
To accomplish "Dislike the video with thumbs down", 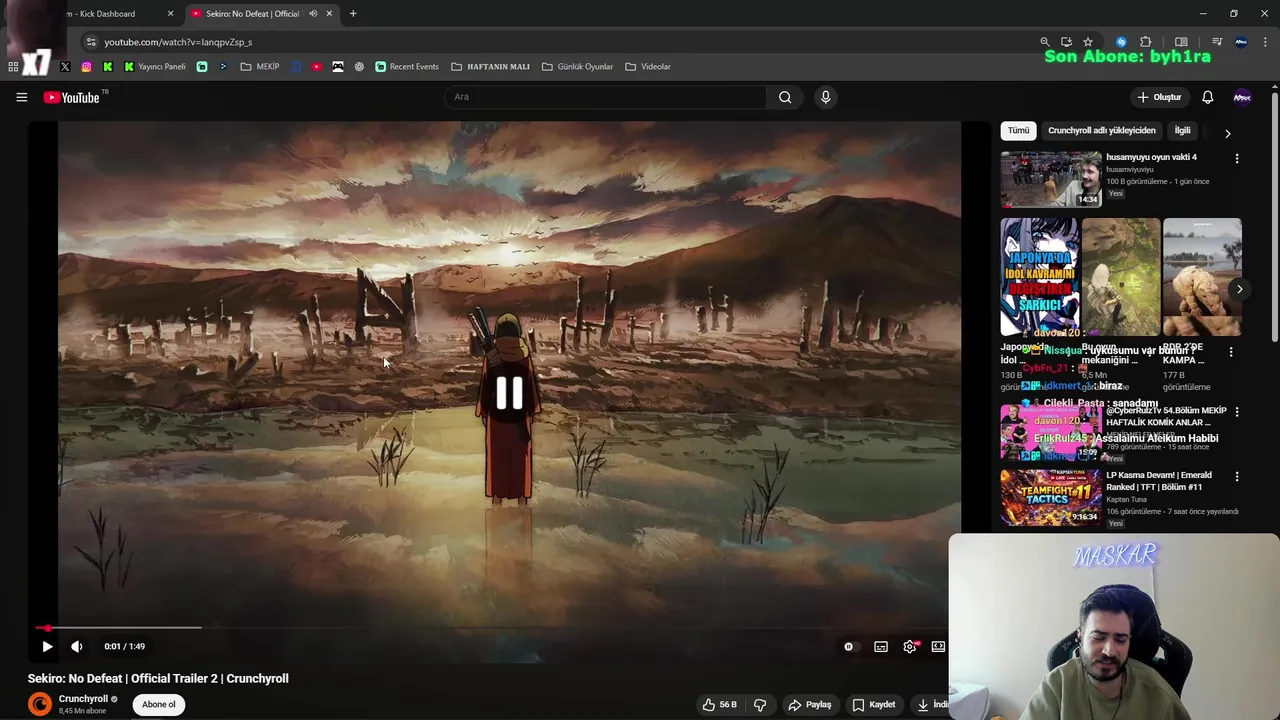I will pyautogui.click(x=760, y=704).
